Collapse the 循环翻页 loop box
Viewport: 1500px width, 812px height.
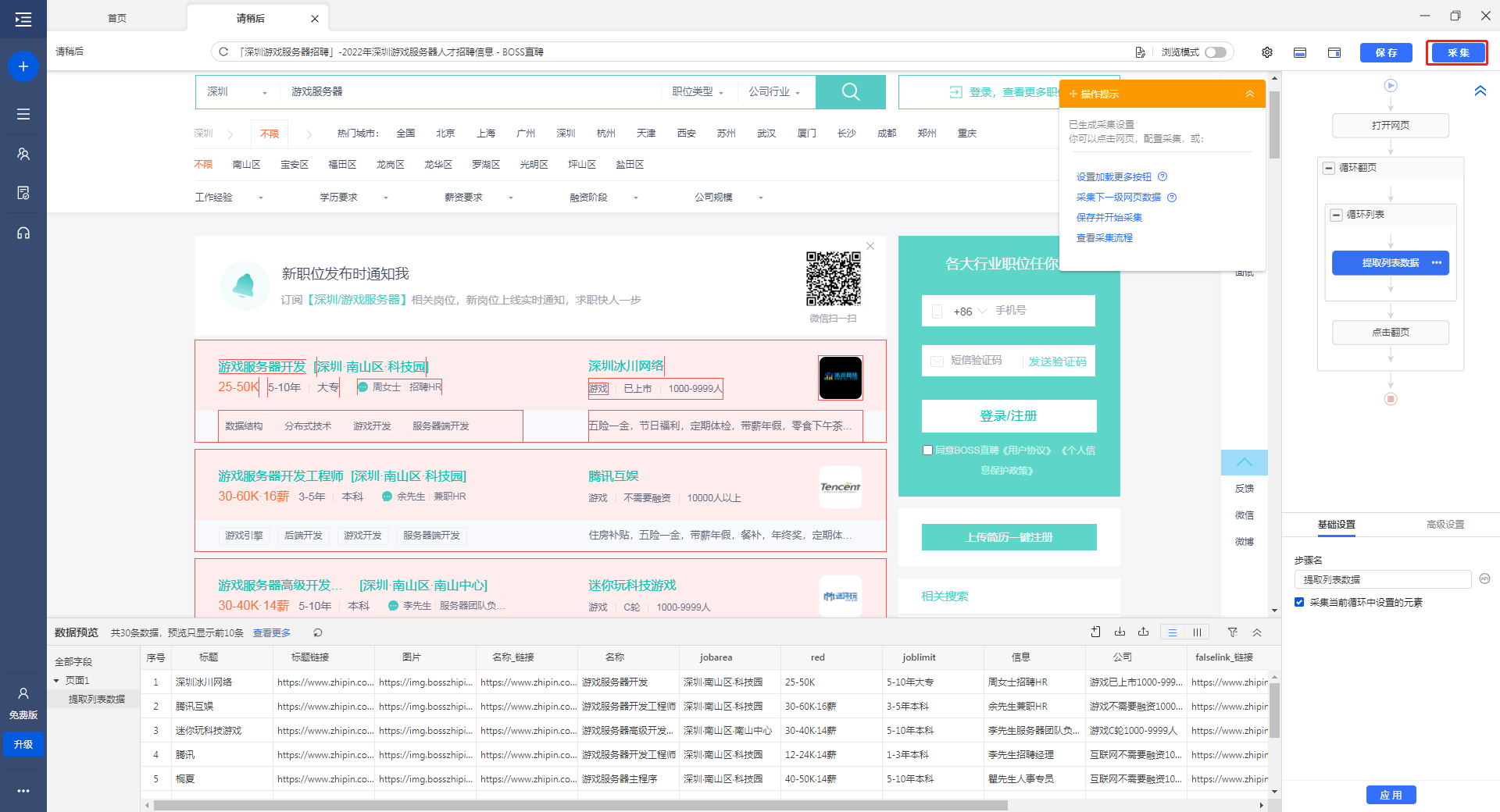pos(1328,168)
